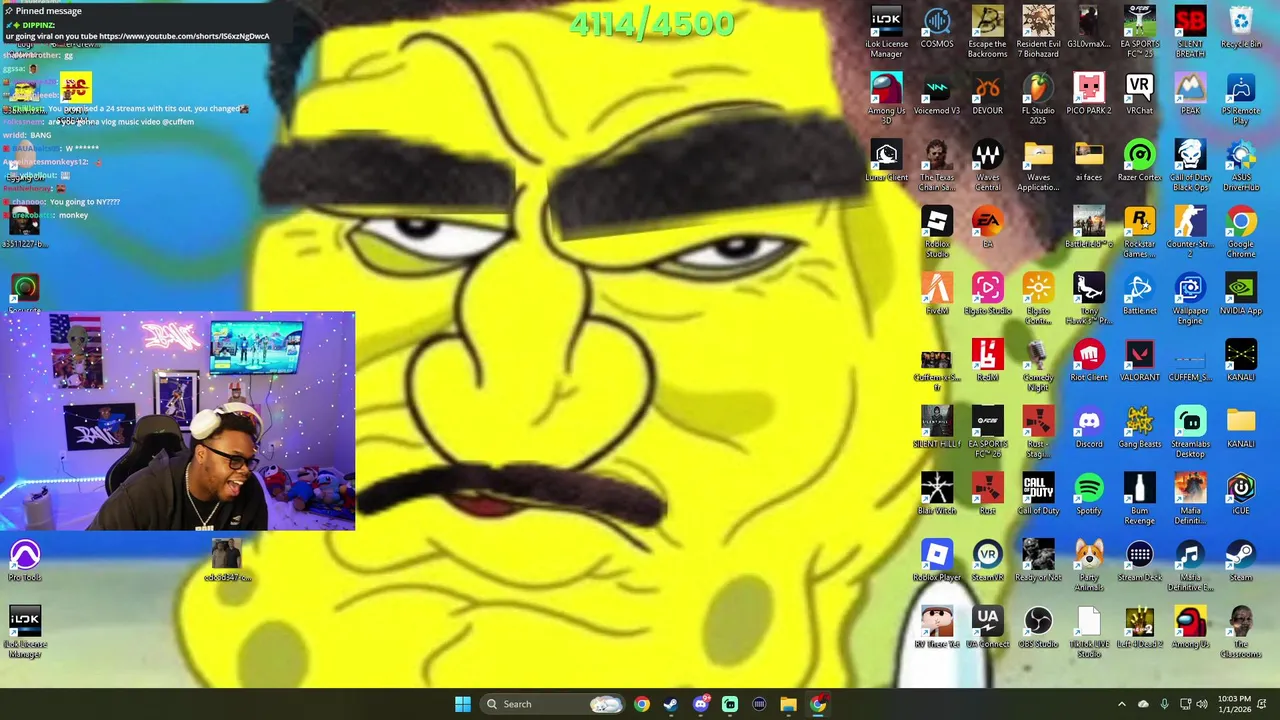Open UA Connect desktop shortcut
This screenshot has height=720, width=1280.
pyautogui.click(x=987, y=628)
